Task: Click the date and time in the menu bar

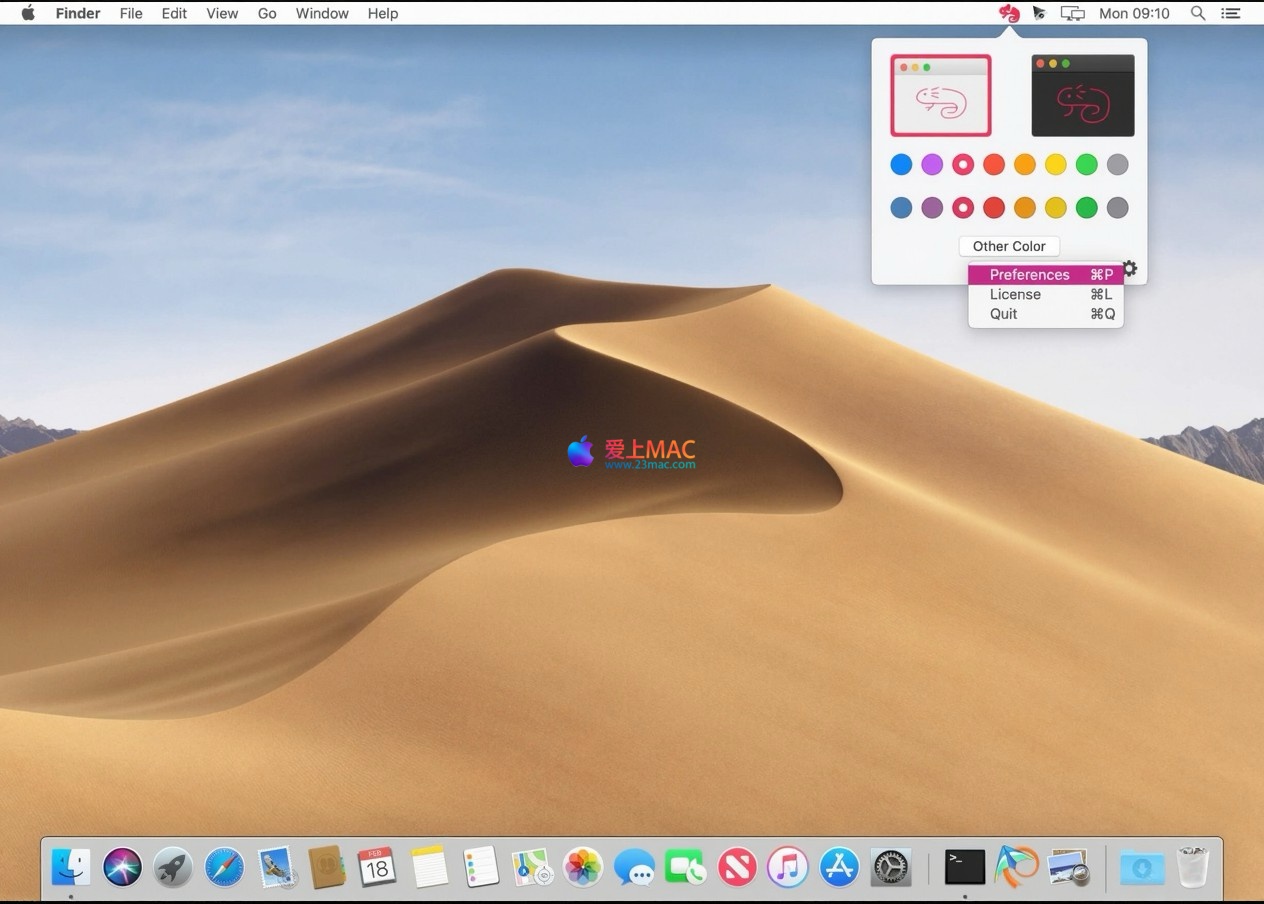Action: pos(1134,13)
